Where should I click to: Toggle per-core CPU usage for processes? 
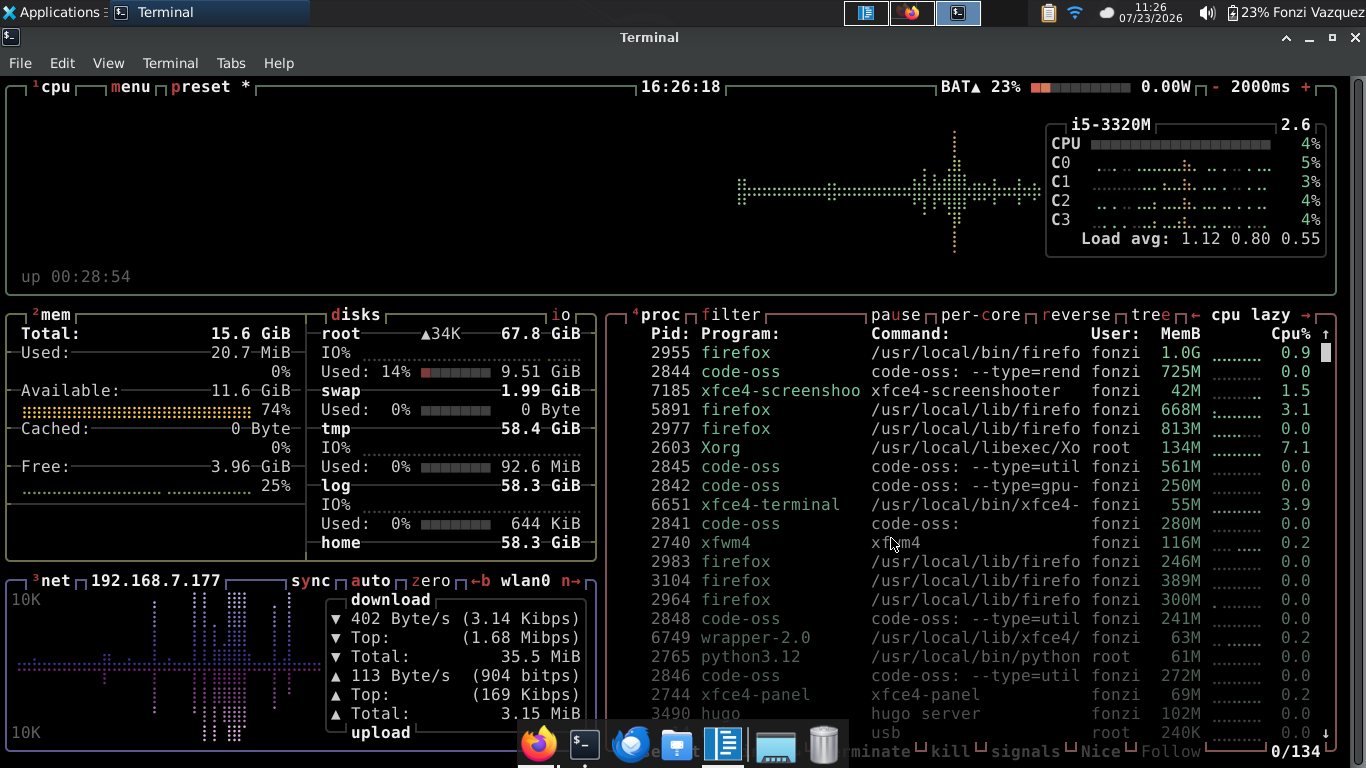(x=981, y=315)
